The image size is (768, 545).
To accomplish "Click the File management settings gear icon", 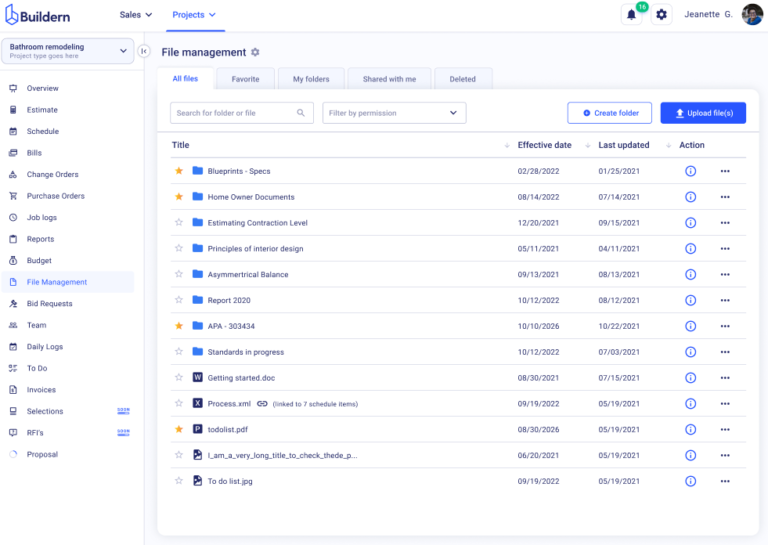I will (255, 52).
